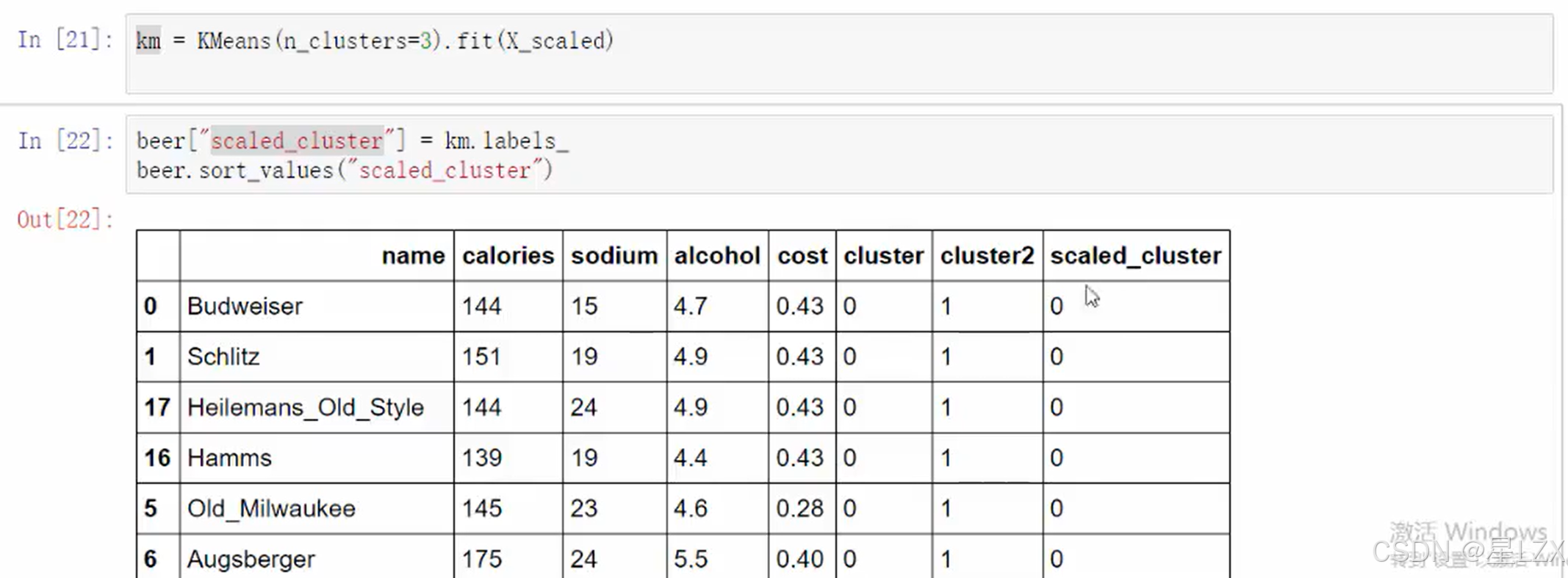The image size is (1568, 578).
Task: Click the 'cluster' column header
Action: [884, 256]
